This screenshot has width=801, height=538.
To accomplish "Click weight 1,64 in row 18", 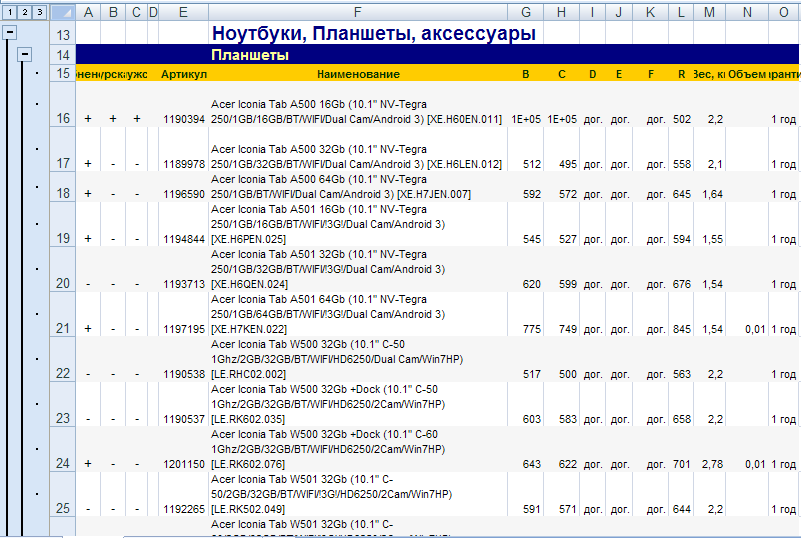I will [712, 195].
